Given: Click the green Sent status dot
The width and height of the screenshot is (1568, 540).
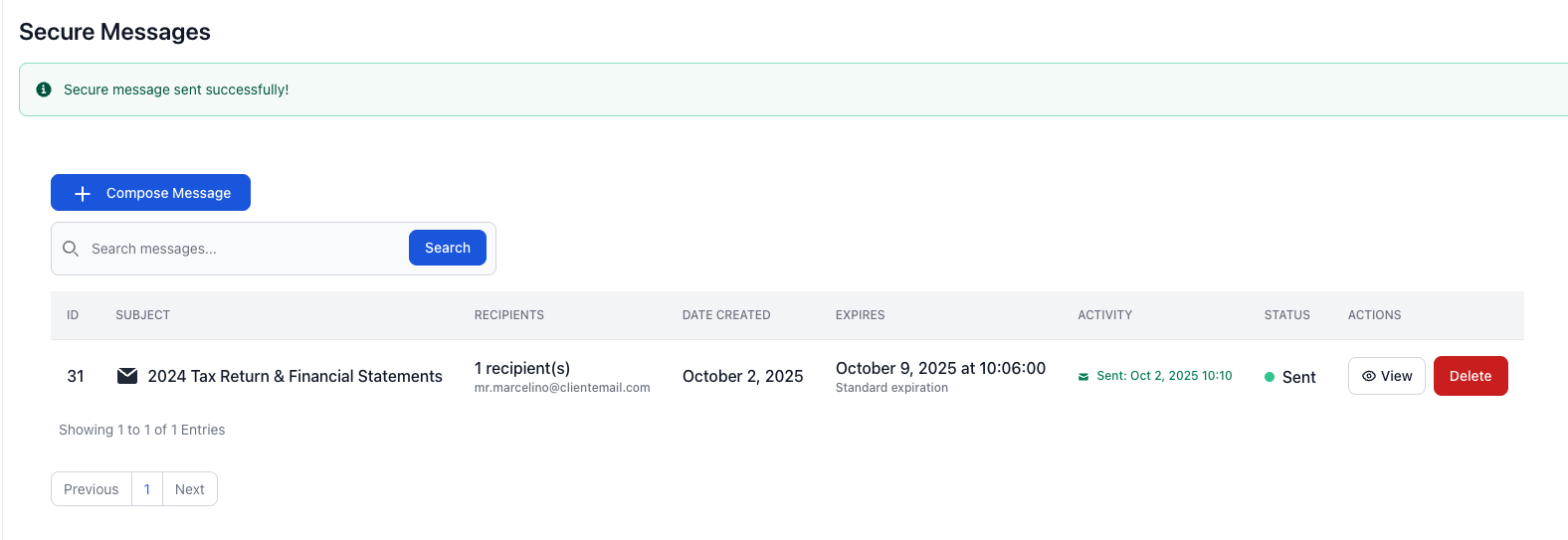Looking at the screenshot, I should 1270,377.
